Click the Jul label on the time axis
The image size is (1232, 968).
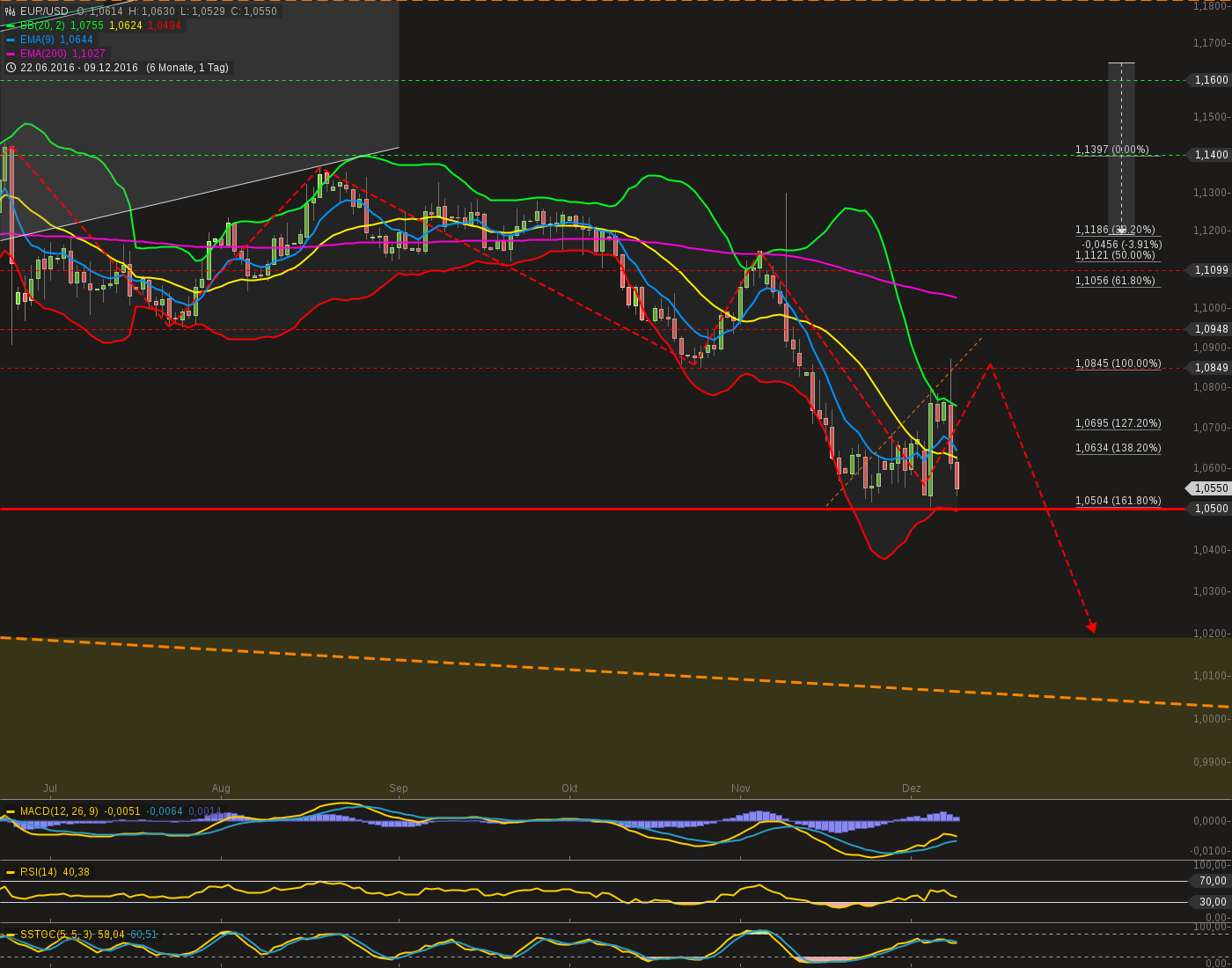[x=50, y=788]
